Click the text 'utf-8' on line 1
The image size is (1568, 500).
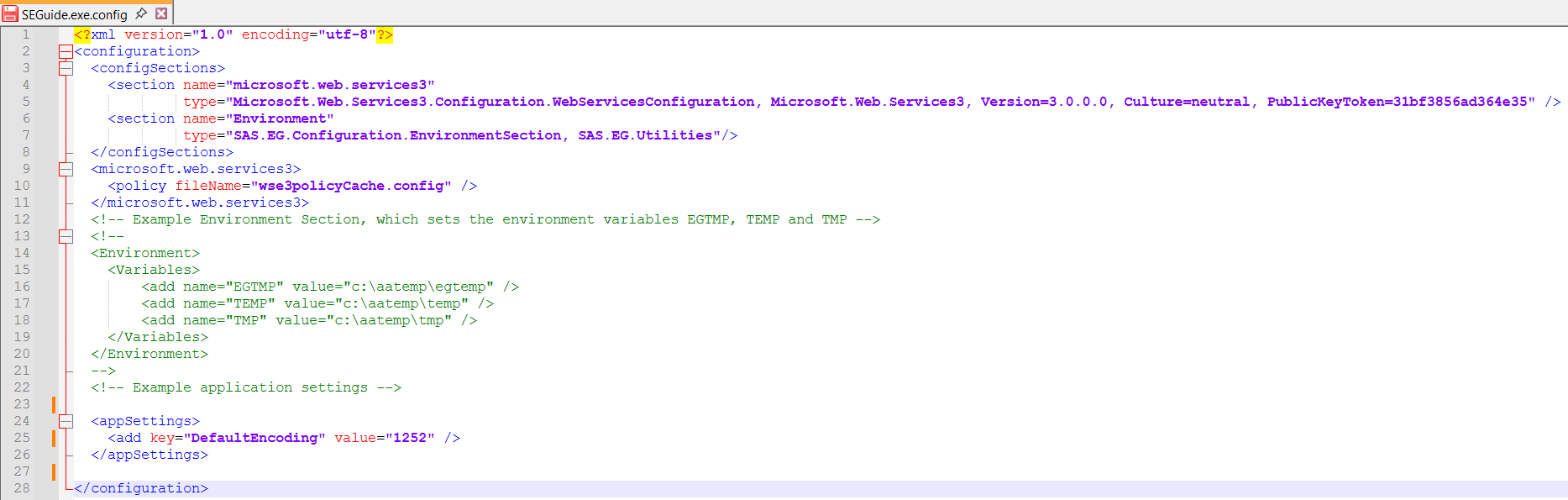347,34
